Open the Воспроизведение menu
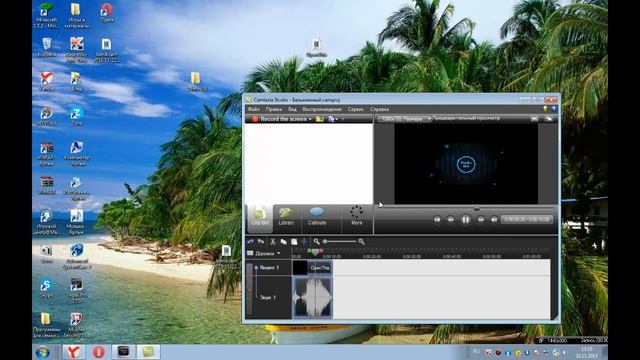Viewport: 640px width, 360px height. click(x=322, y=109)
